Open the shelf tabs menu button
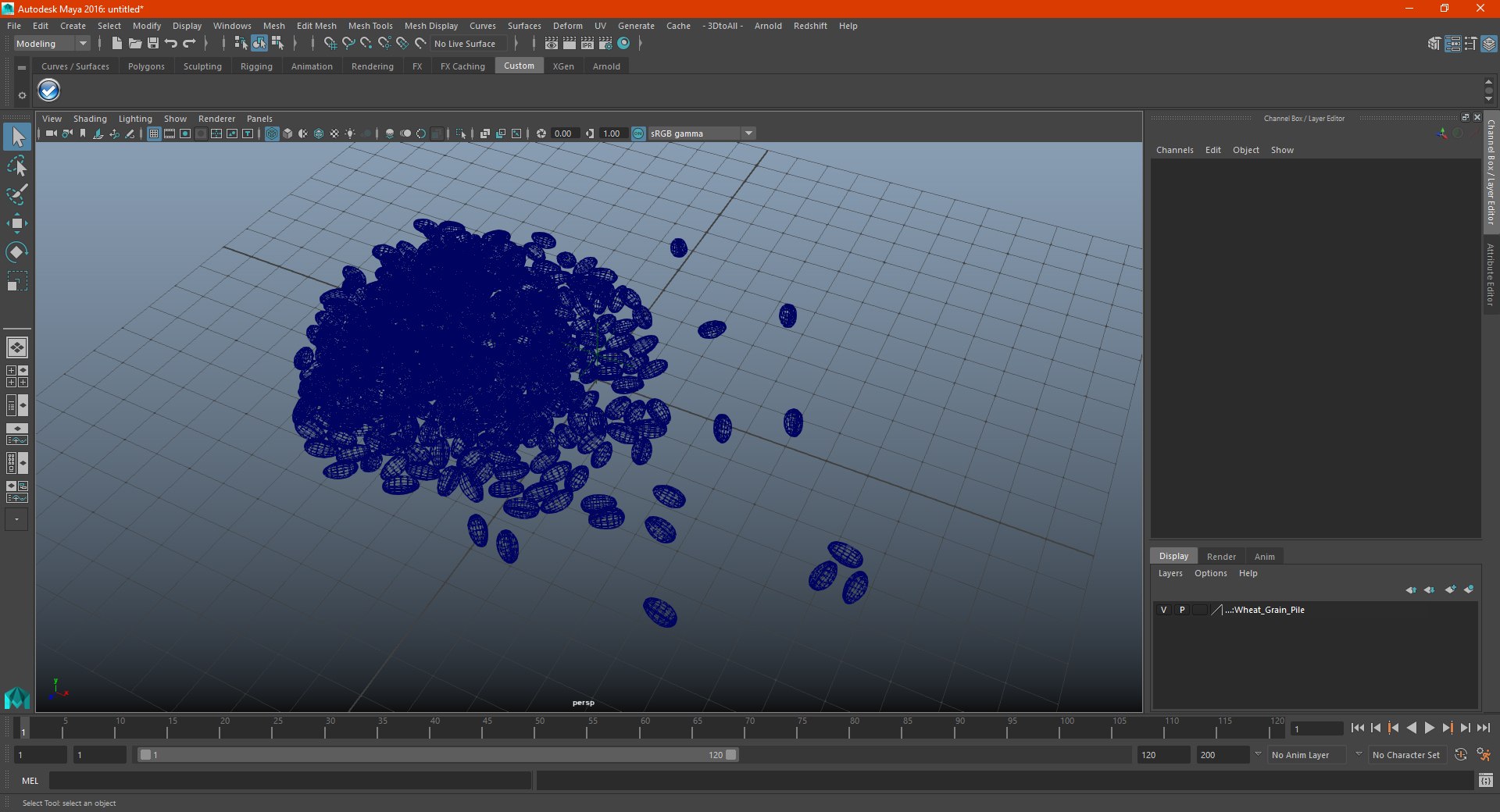 tap(22, 68)
